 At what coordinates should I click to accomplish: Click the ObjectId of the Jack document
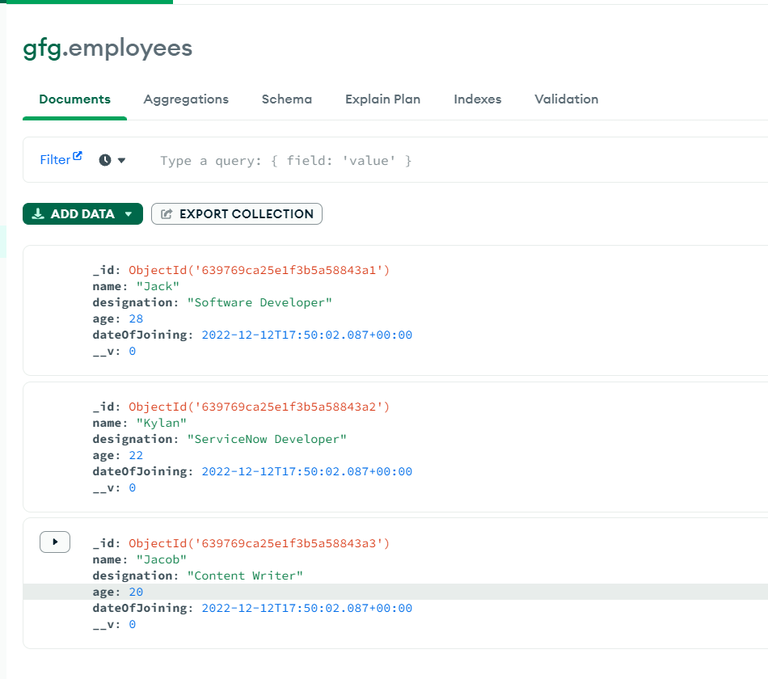259,270
